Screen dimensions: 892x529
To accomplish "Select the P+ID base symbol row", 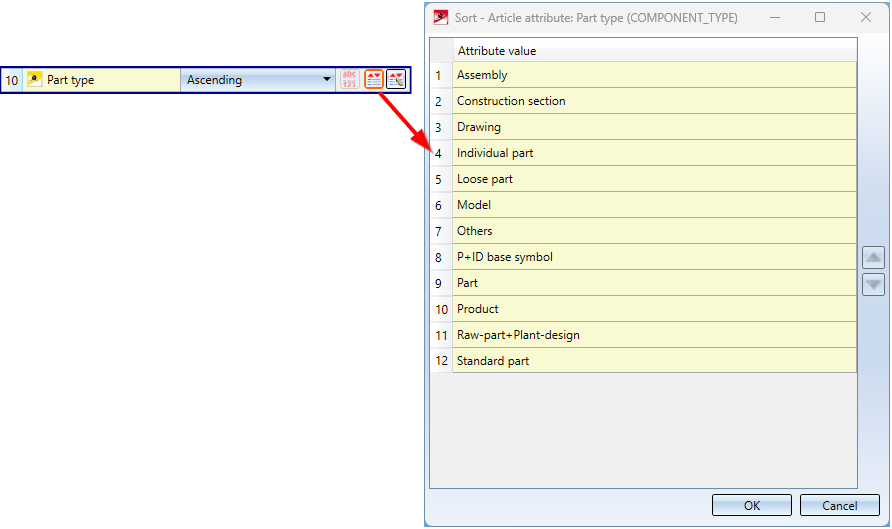I will coord(654,257).
